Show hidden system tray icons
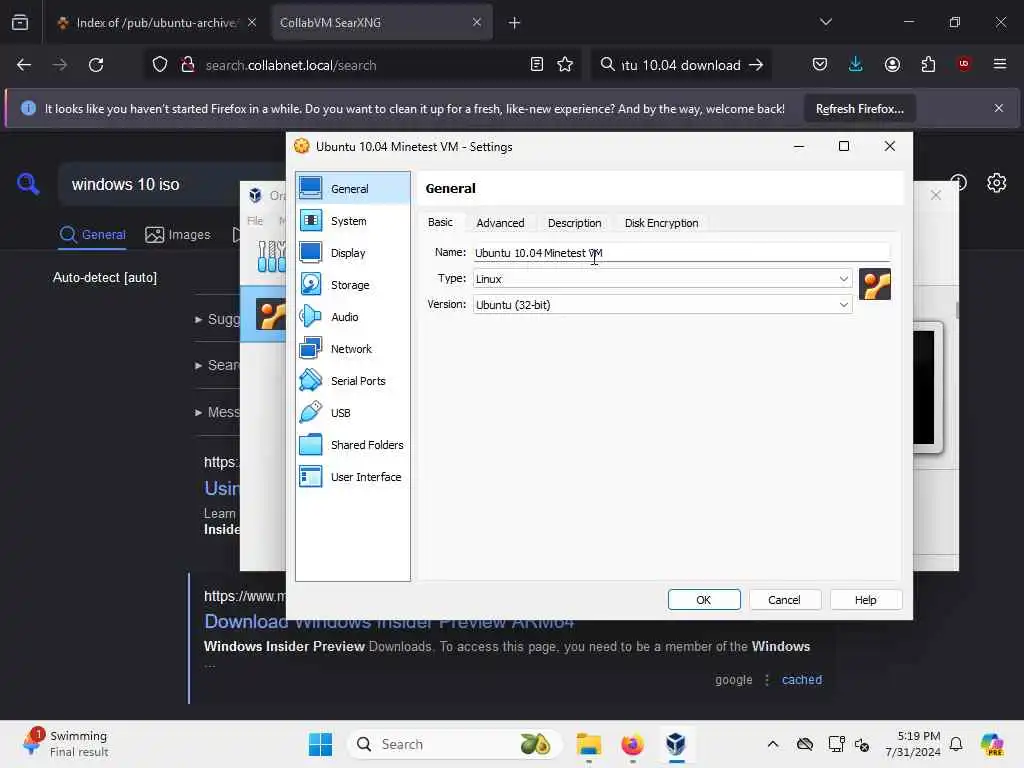This screenshot has width=1024, height=768. 773,744
